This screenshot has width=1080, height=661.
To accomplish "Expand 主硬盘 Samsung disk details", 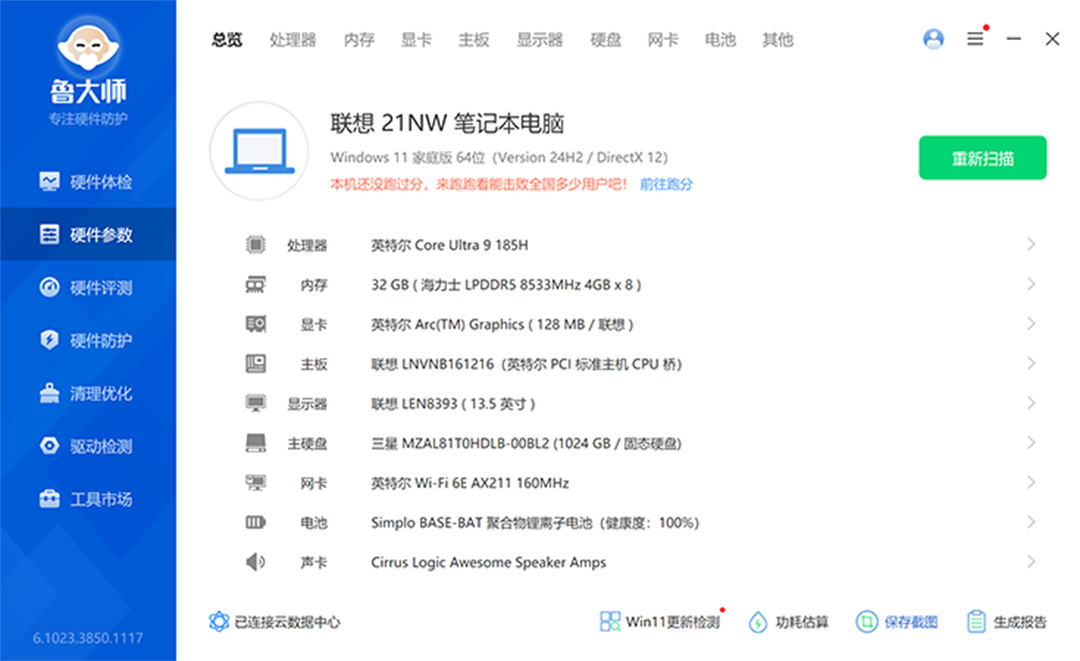I will pos(1031,443).
